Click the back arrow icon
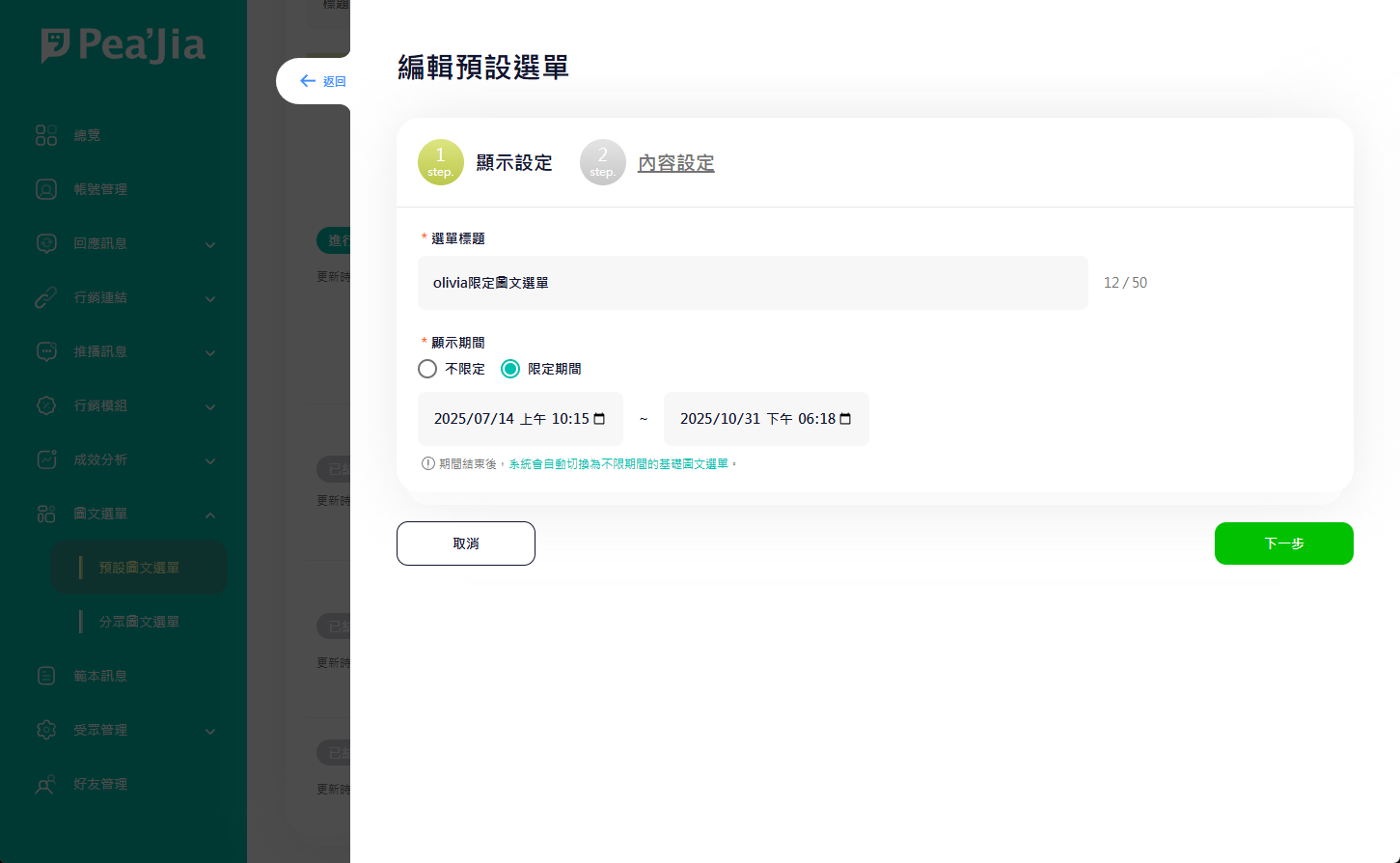 (x=308, y=81)
